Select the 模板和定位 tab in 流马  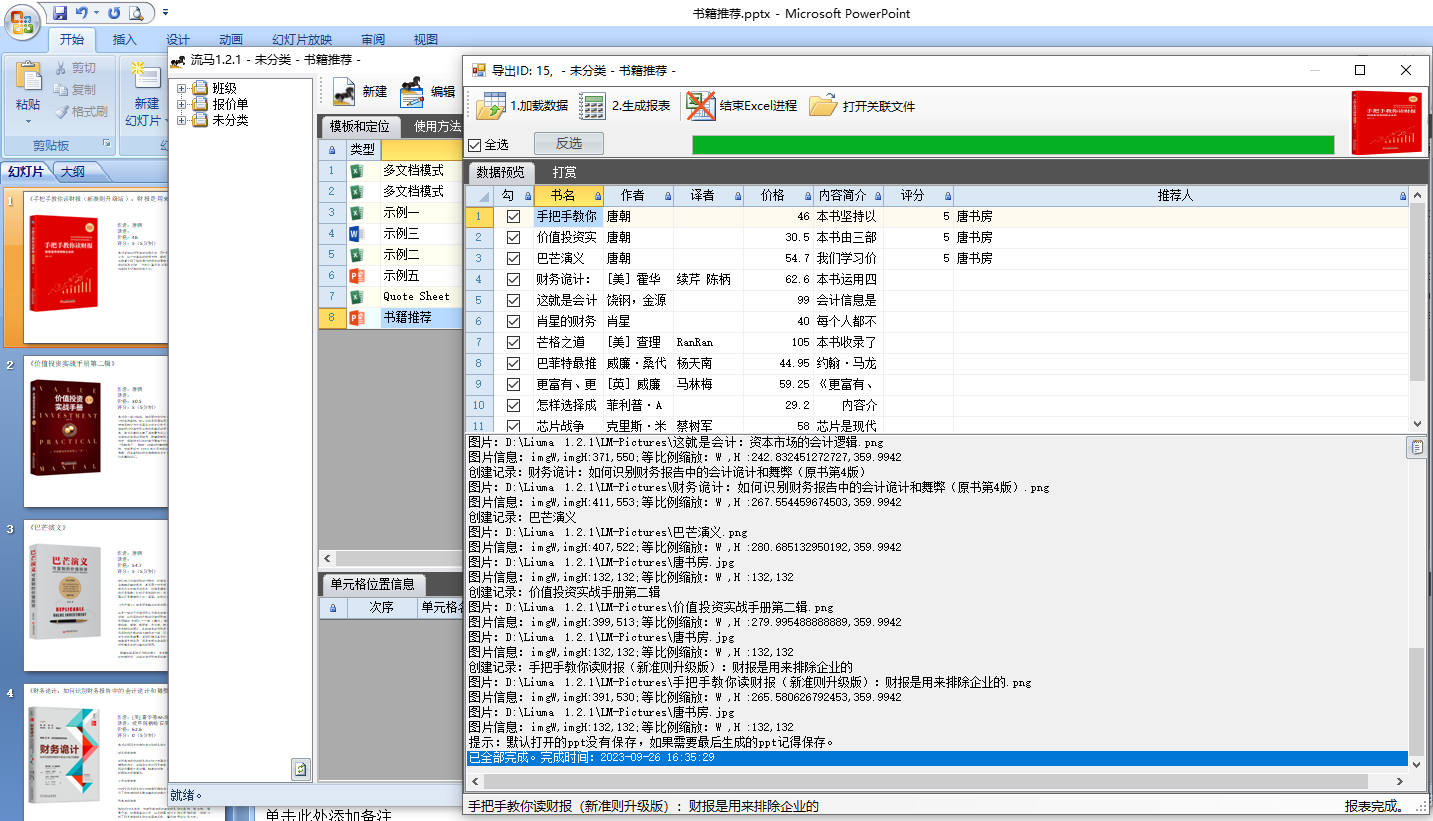tap(360, 127)
